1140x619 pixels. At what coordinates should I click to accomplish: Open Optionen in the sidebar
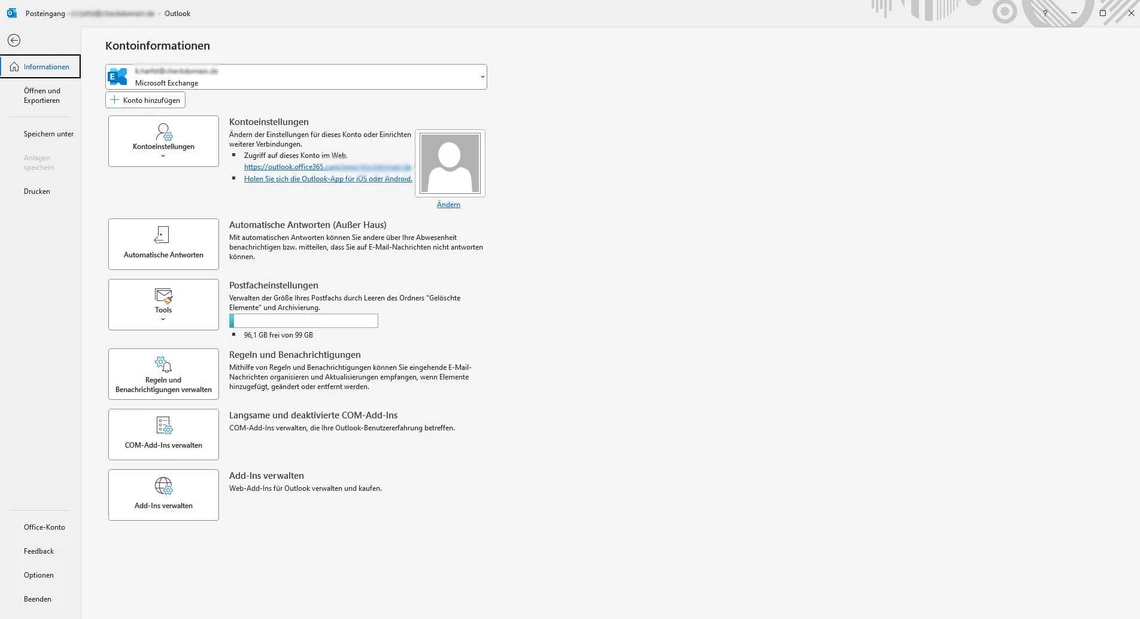39,575
